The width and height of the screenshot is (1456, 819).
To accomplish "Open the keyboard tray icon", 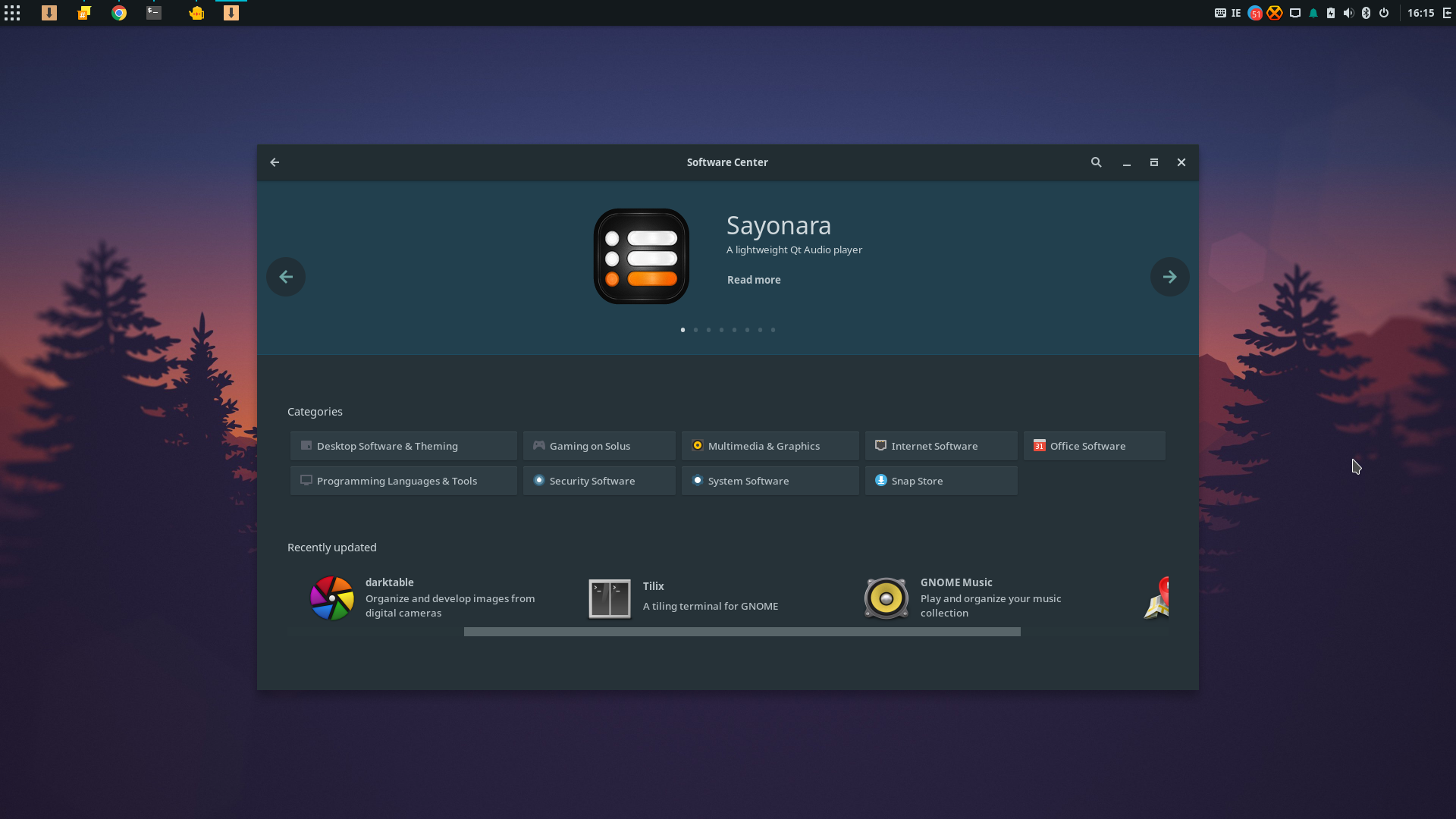I will (1220, 13).
